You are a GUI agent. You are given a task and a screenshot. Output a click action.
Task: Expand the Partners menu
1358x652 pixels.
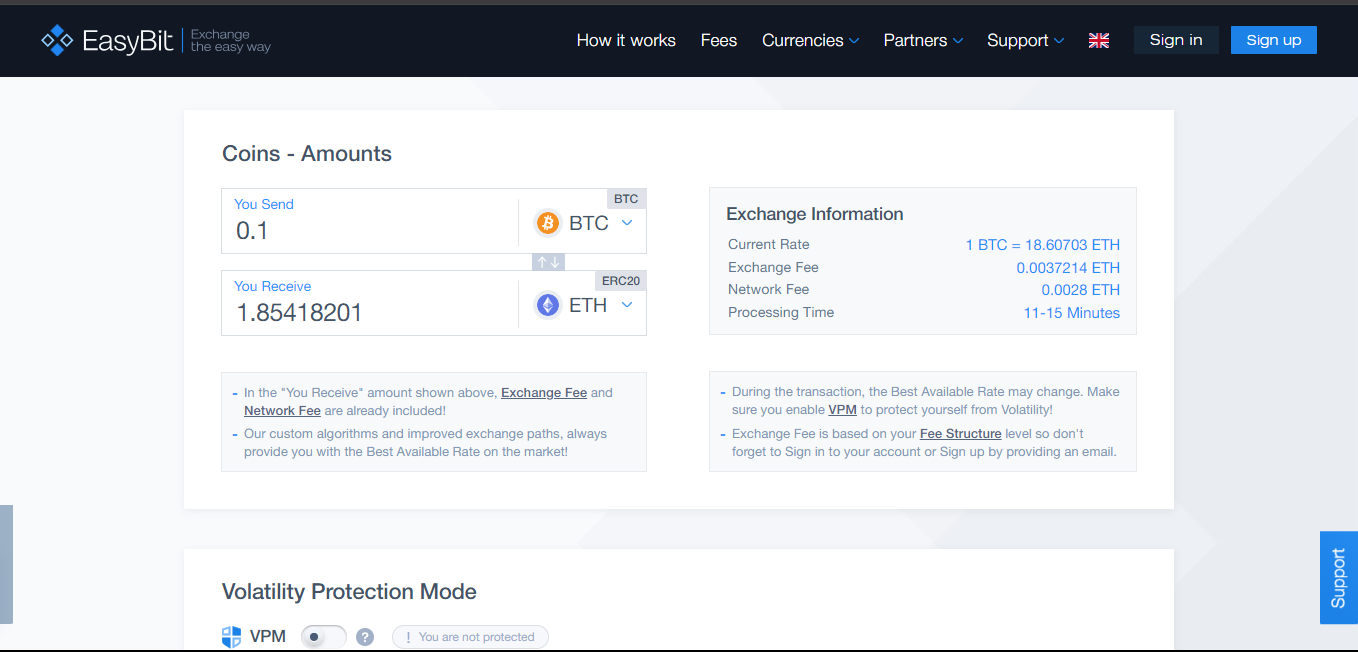pos(923,40)
